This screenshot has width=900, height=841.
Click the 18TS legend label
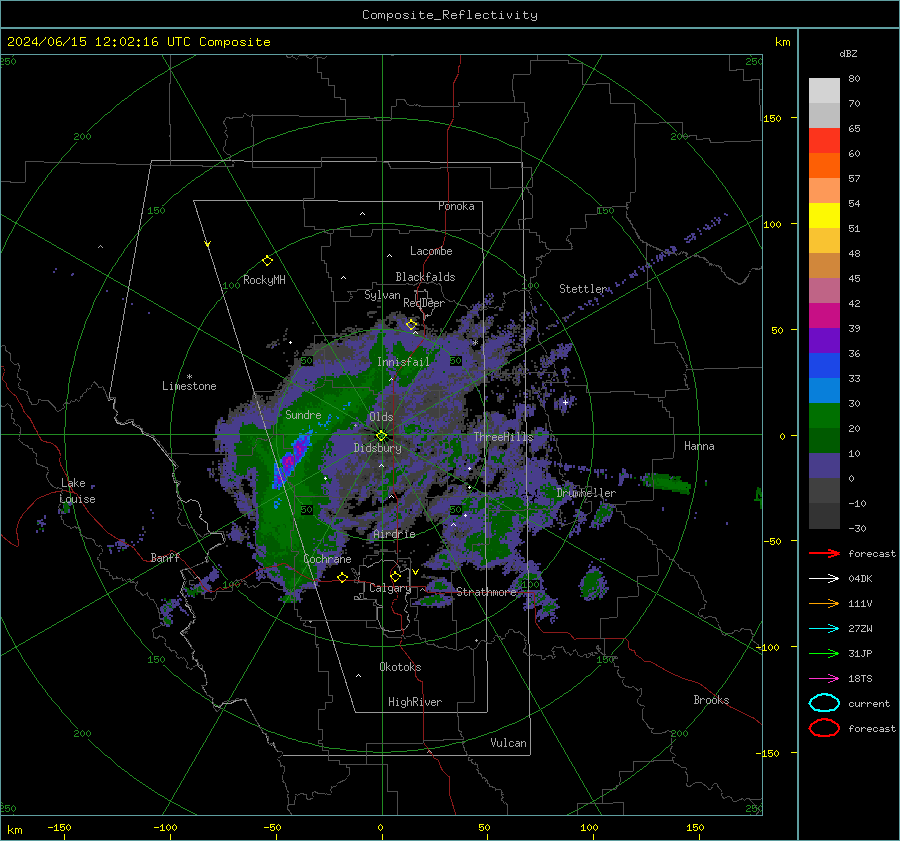tap(860, 679)
